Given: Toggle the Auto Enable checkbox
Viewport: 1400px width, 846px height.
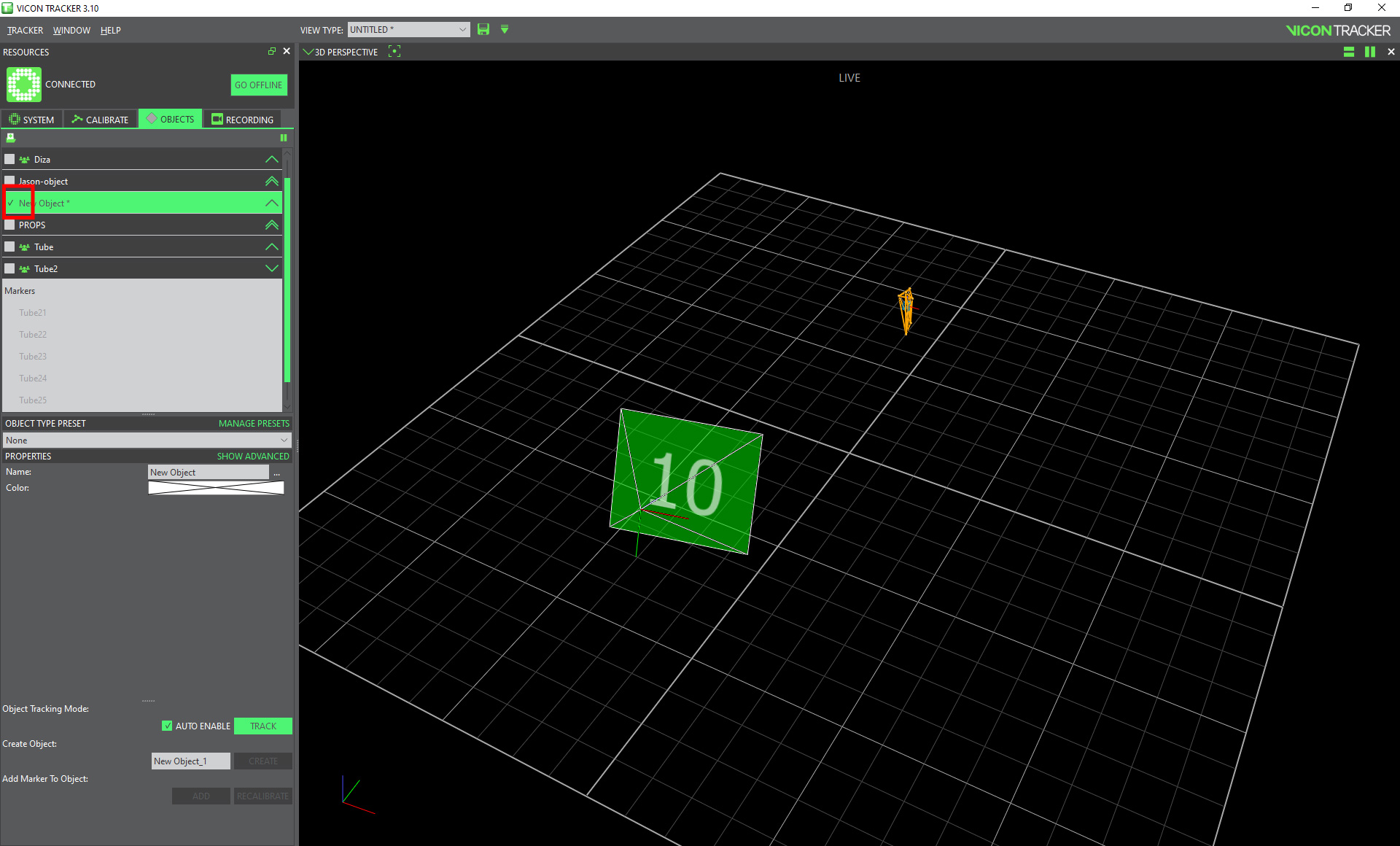Looking at the screenshot, I should pos(167,726).
